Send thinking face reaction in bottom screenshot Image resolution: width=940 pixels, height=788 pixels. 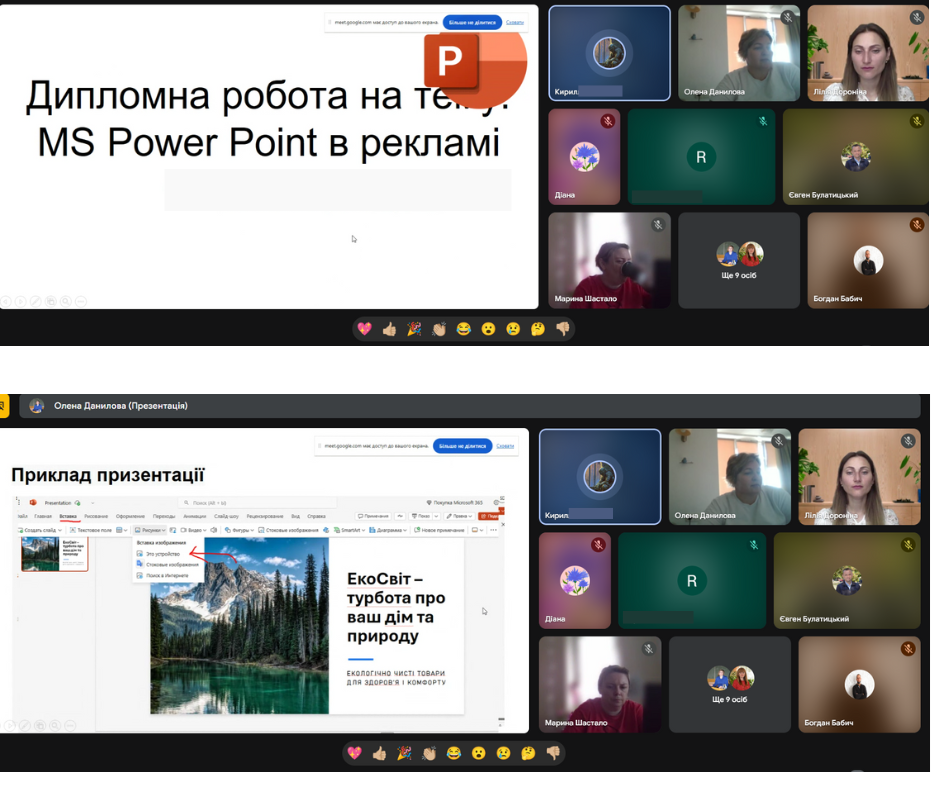click(528, 753)
